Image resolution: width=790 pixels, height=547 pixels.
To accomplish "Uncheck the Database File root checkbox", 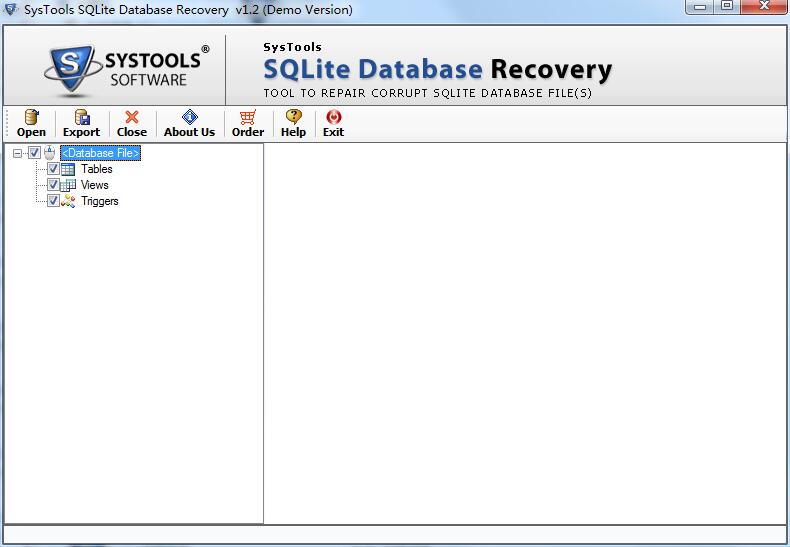I will [34, 153].
